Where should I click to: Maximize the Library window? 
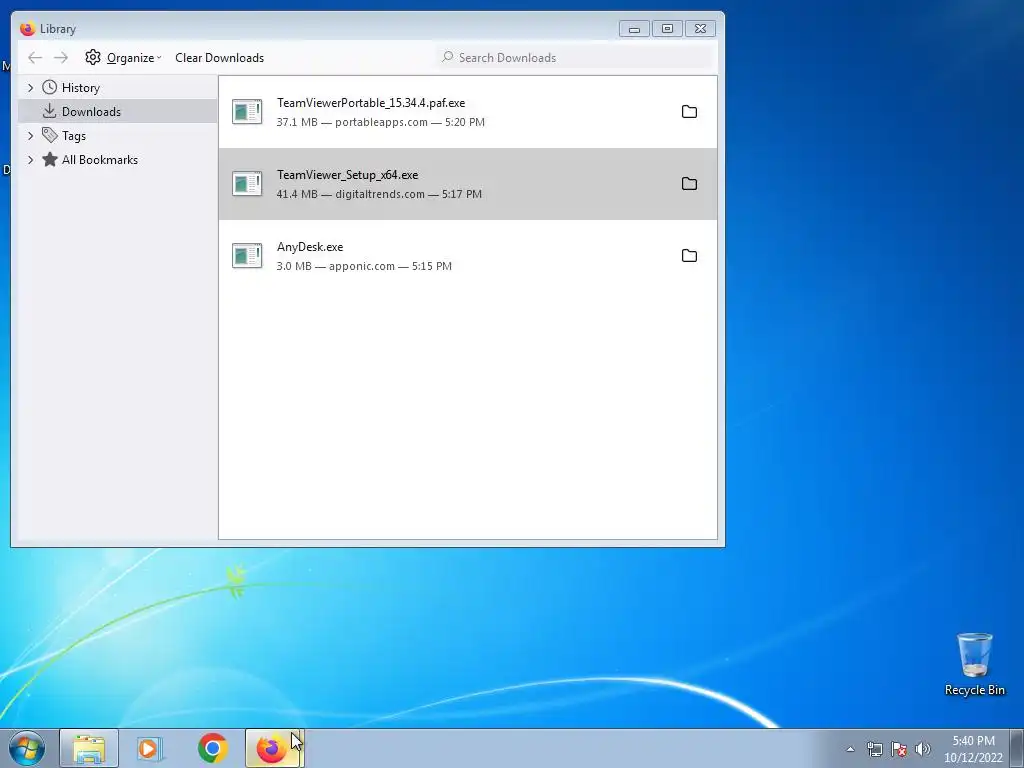tap(667, 29)
